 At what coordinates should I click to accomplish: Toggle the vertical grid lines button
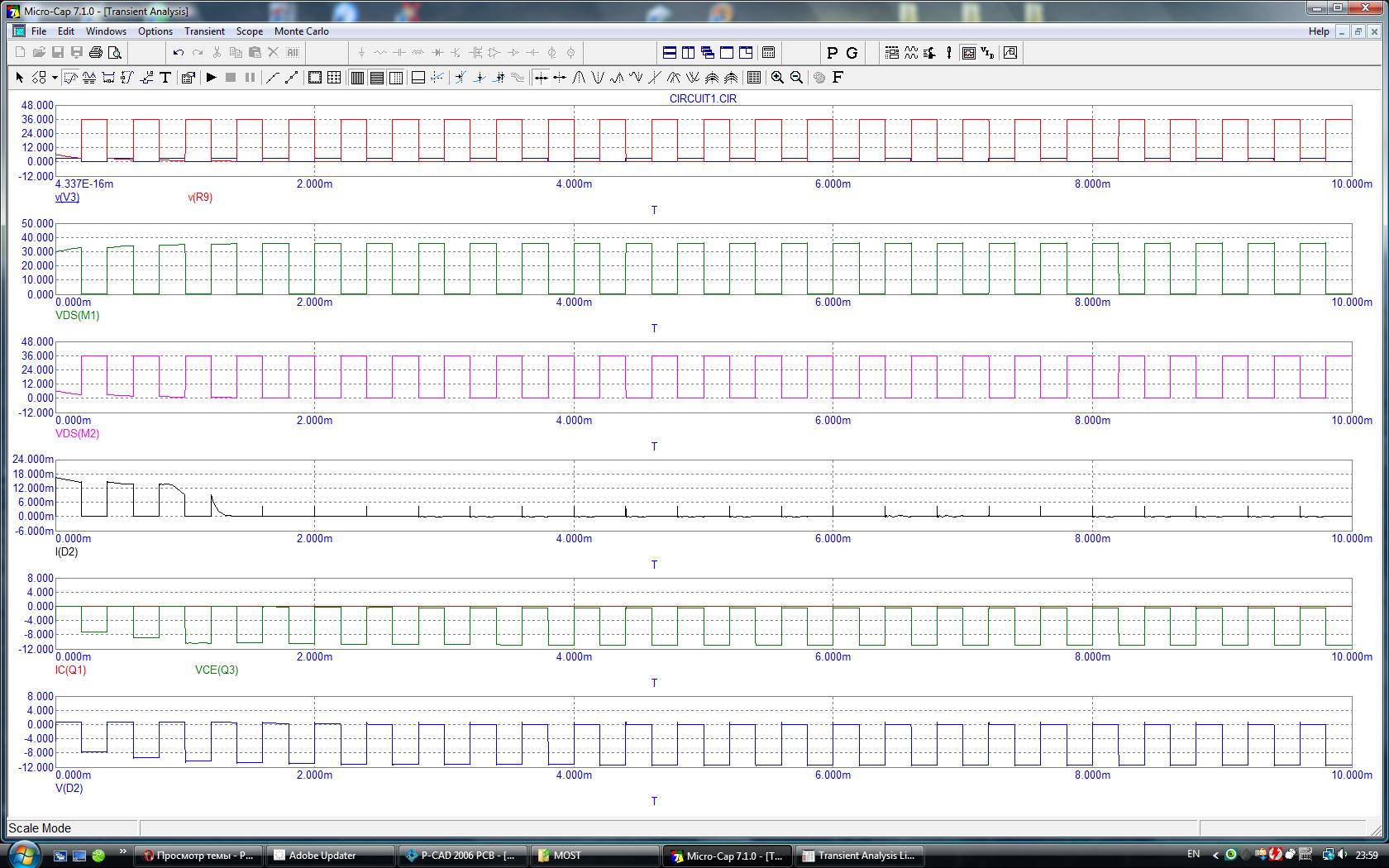pyautogui.click(x=357, y=78)
